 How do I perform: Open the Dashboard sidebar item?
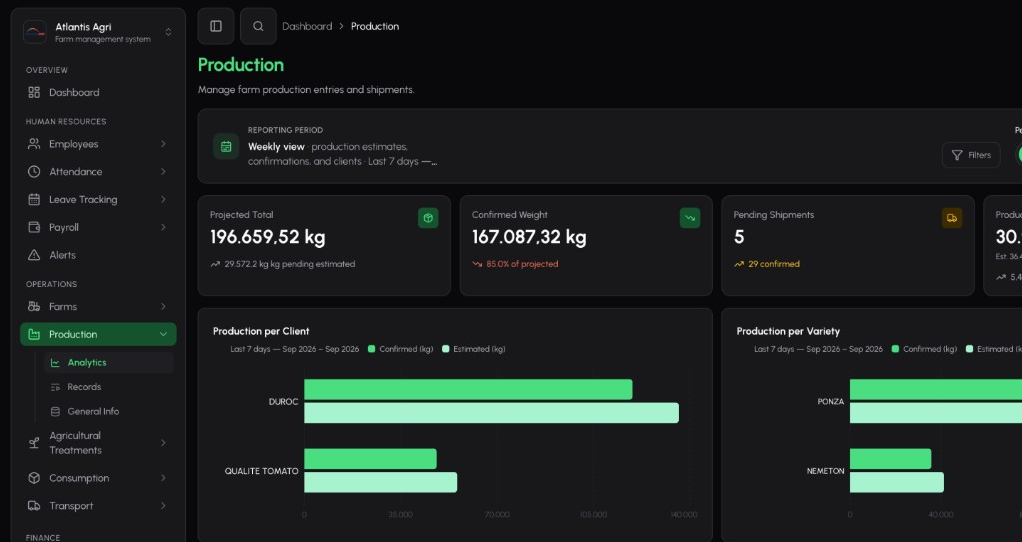click(x=98, y=93)
